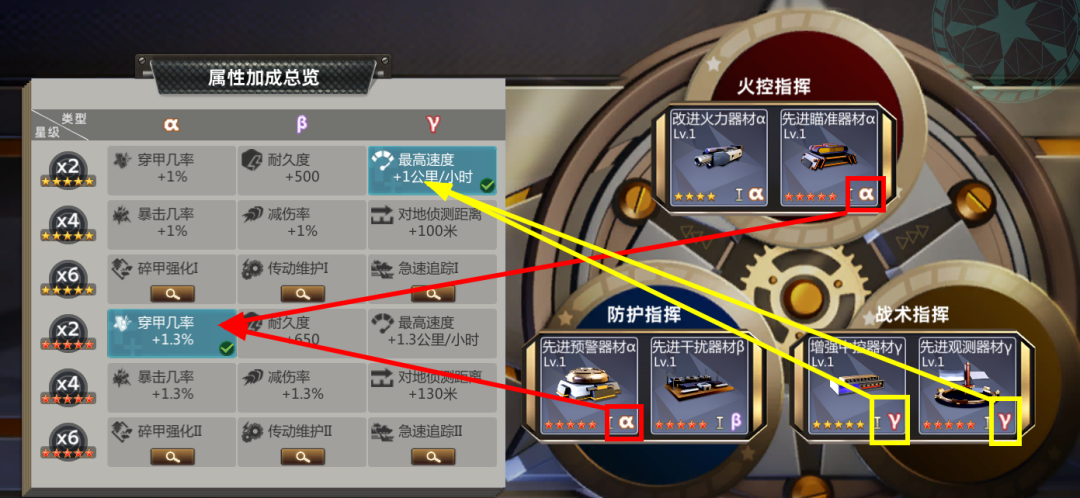Viewport: 1080px width, 498px height.
Task: Click the α type column header
Action: coord(172,124)
